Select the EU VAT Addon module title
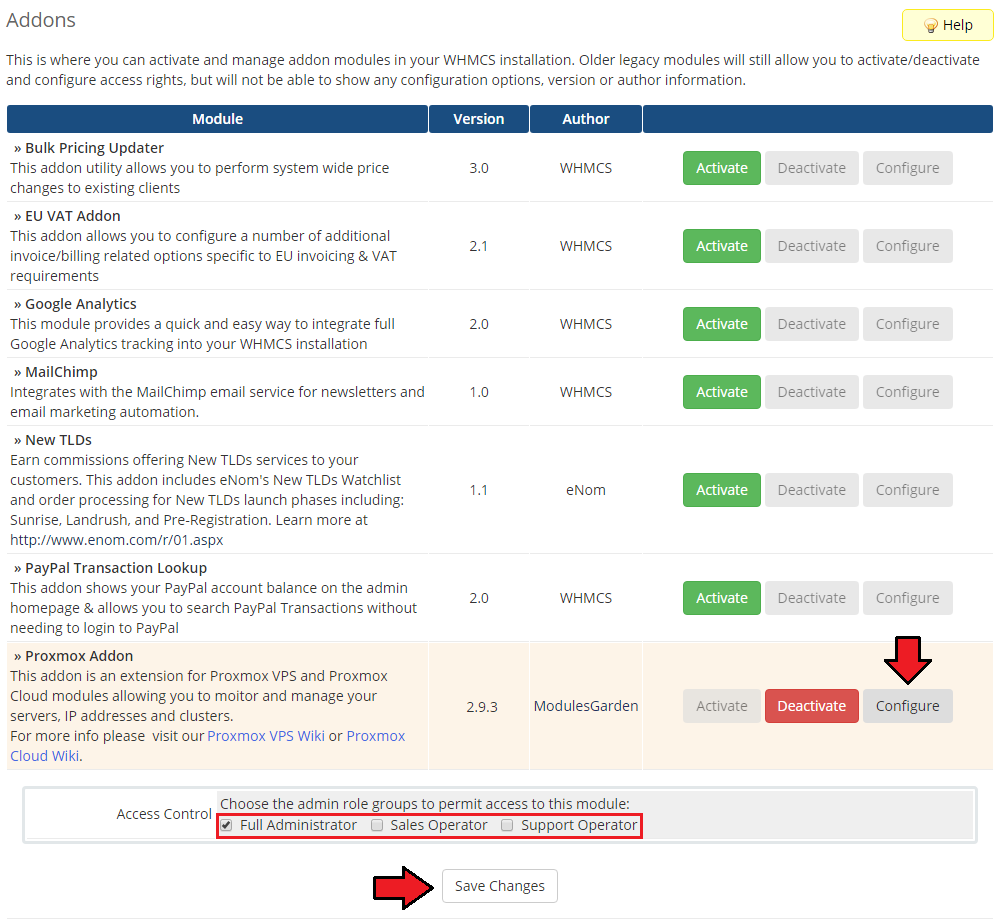Viewport: 998px width, 923px height. [73, 216]
